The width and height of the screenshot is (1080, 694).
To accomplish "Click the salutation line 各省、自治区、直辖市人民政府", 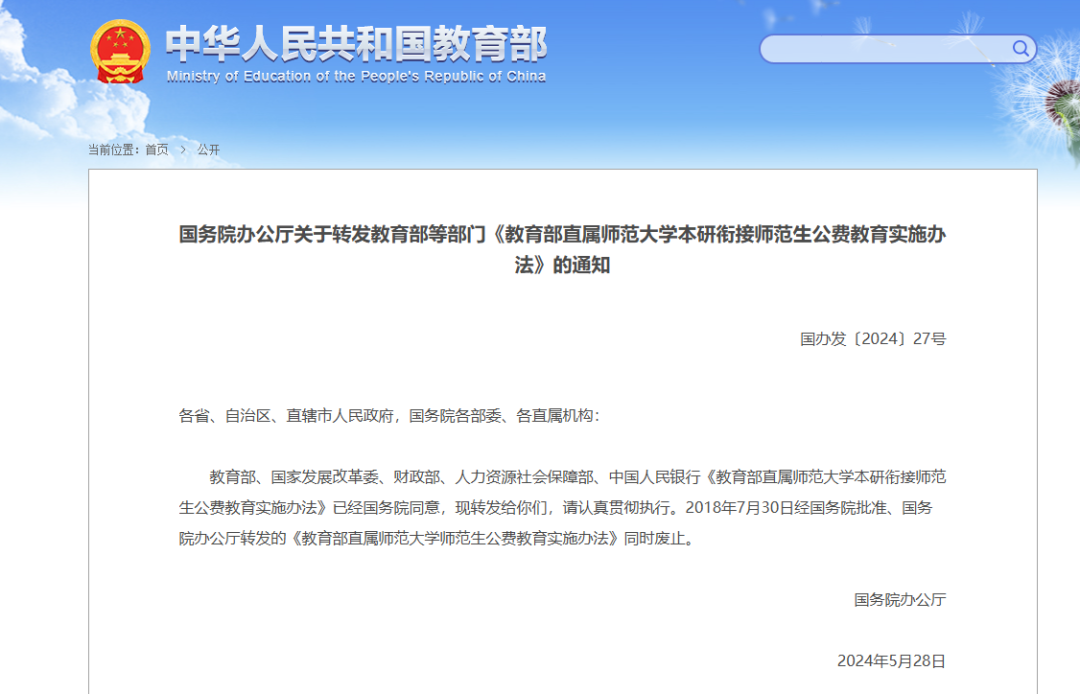I will coord(389,416).
